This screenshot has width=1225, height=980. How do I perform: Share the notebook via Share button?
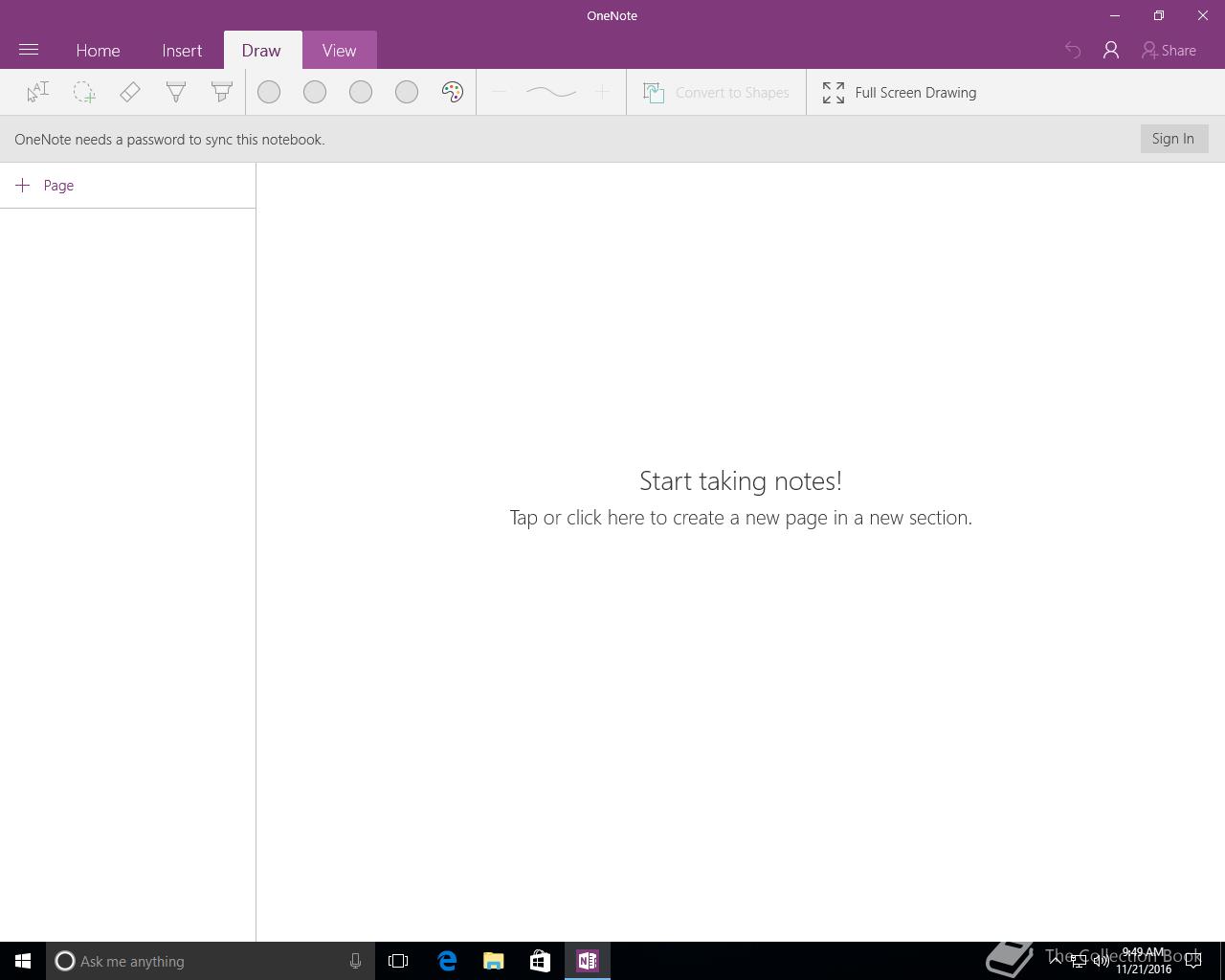point(1169,50)
